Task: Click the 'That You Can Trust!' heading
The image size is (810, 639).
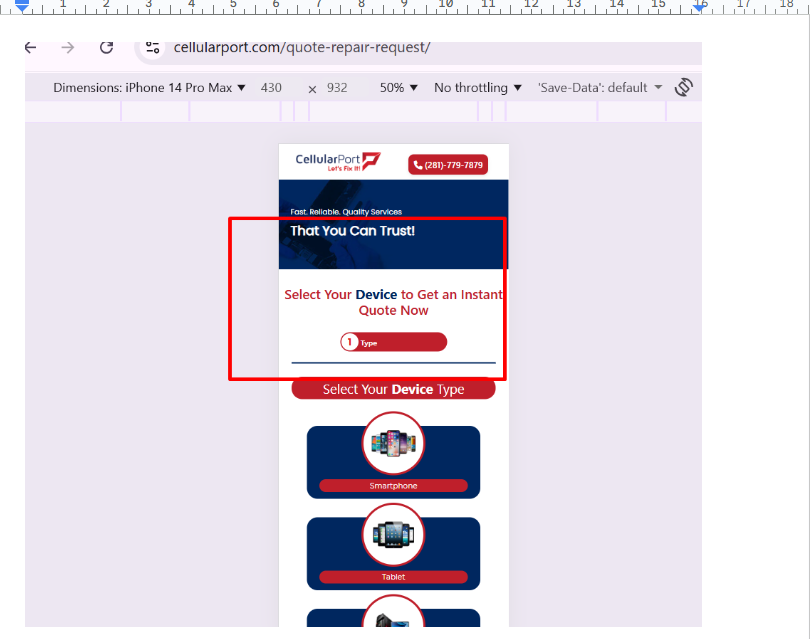Action: point(352,231)
